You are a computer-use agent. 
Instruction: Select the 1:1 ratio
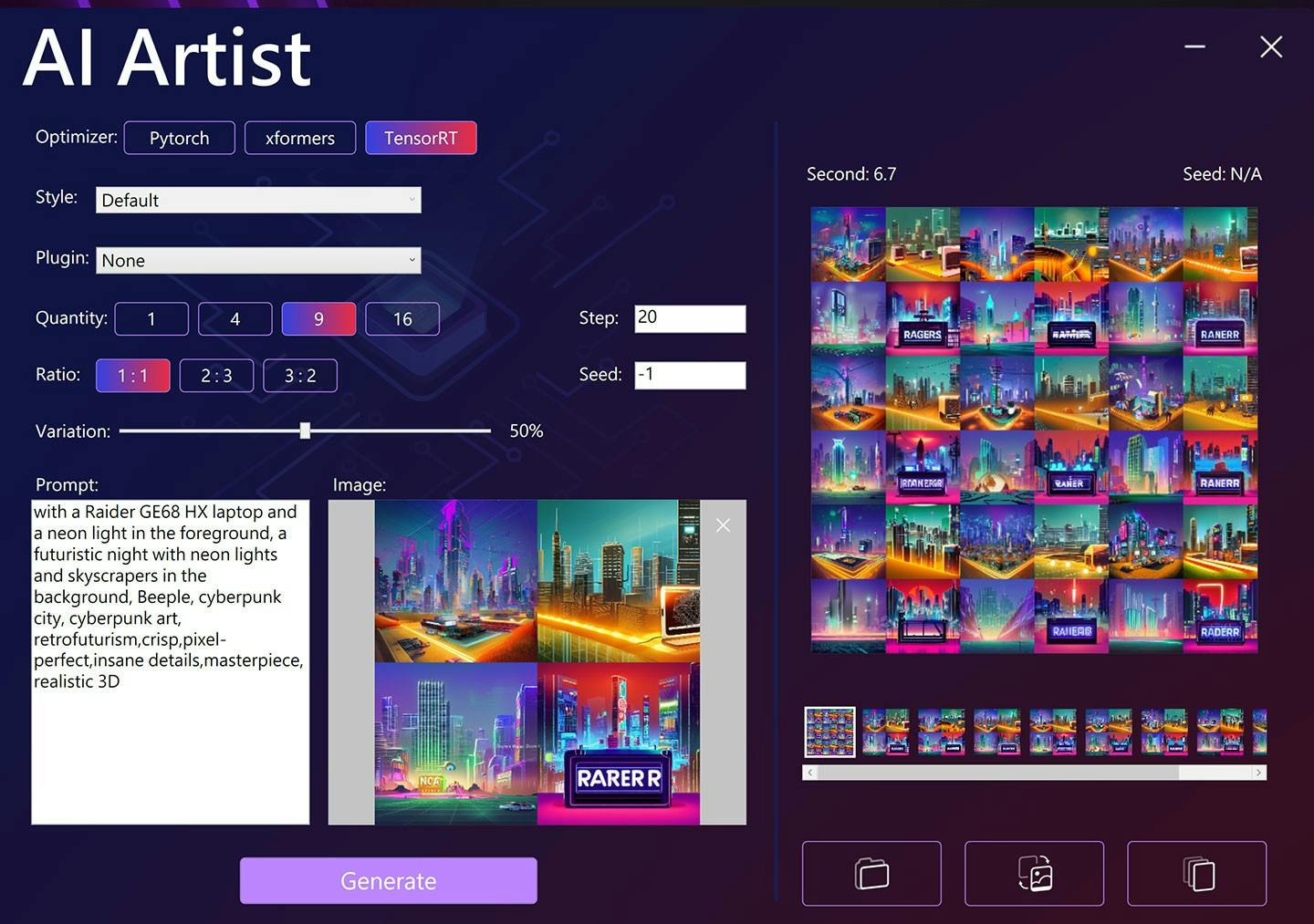(133, 376)
